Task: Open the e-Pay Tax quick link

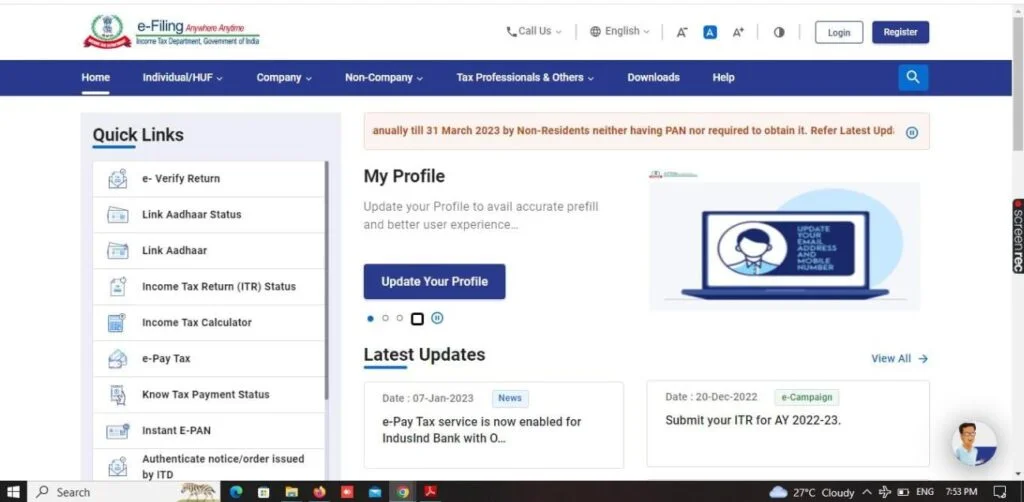Action: 208,358
